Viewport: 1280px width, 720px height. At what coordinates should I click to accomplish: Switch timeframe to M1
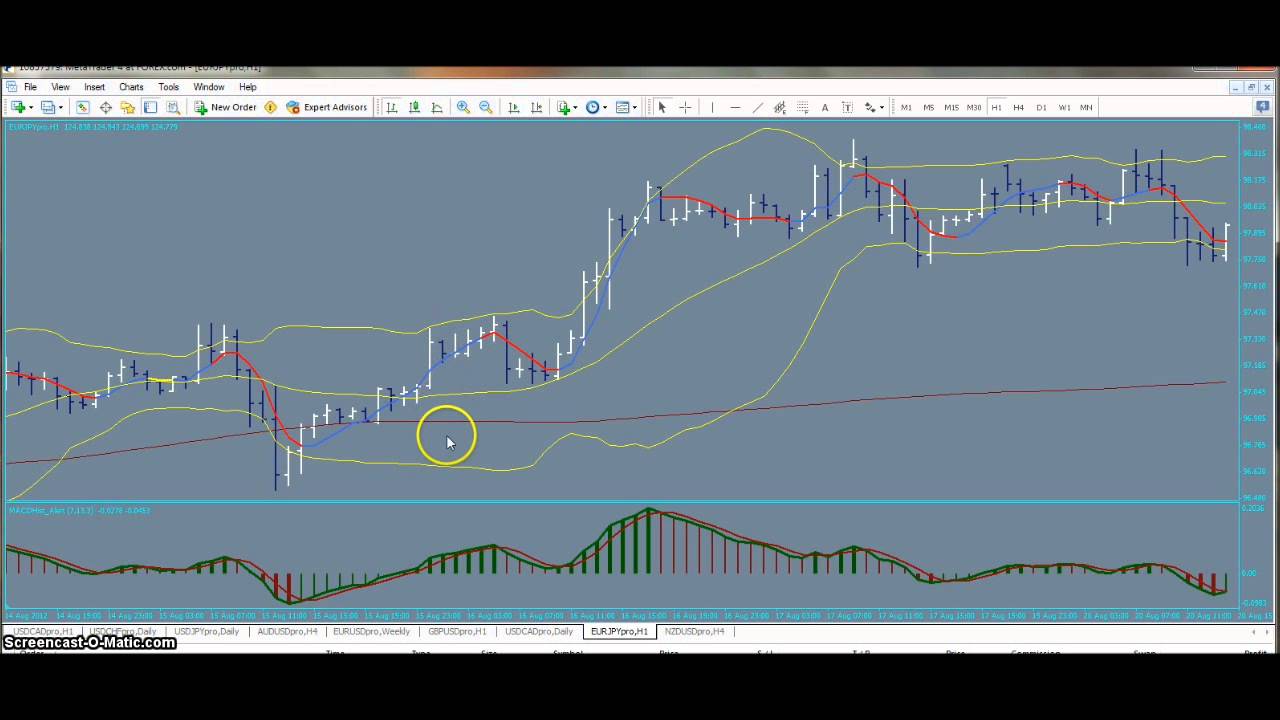[906, 107]
